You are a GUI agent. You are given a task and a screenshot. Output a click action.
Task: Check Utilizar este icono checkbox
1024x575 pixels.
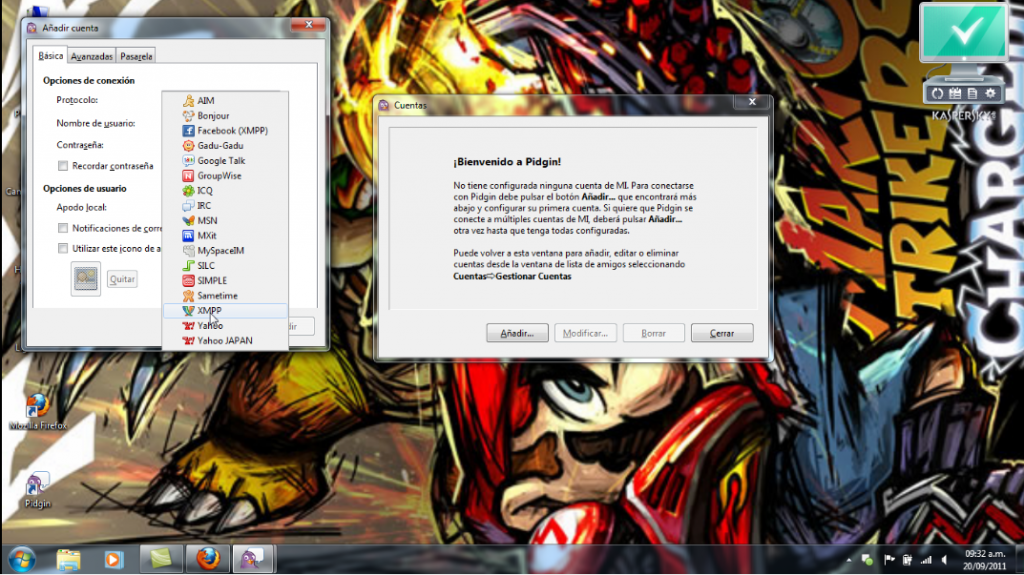[63, 248]
